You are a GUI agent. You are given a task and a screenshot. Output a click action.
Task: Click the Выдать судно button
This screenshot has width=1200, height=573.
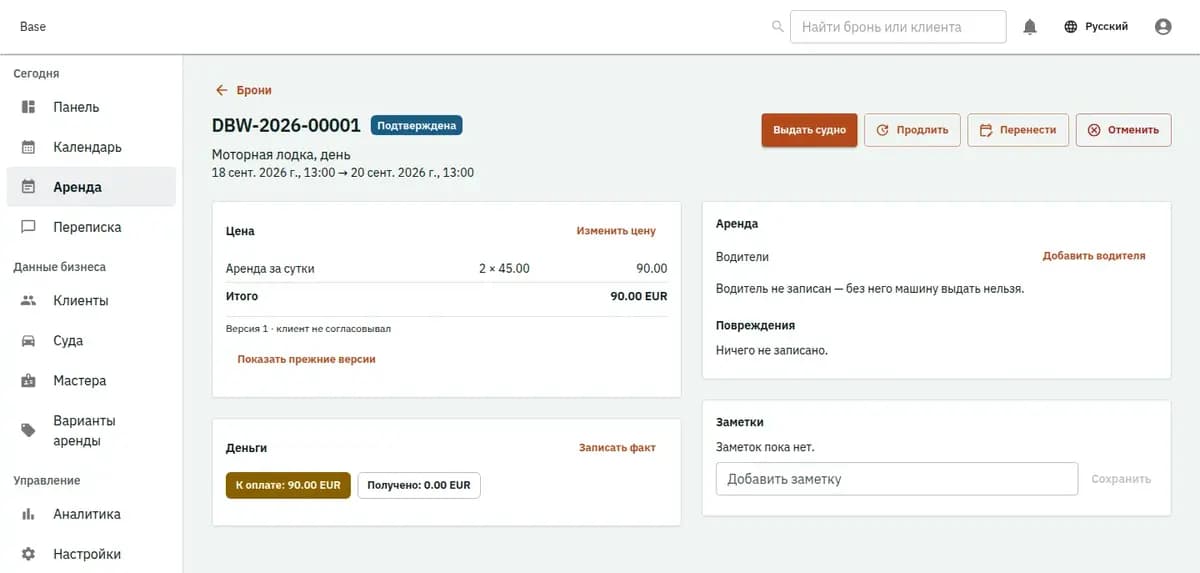point(809,130)
